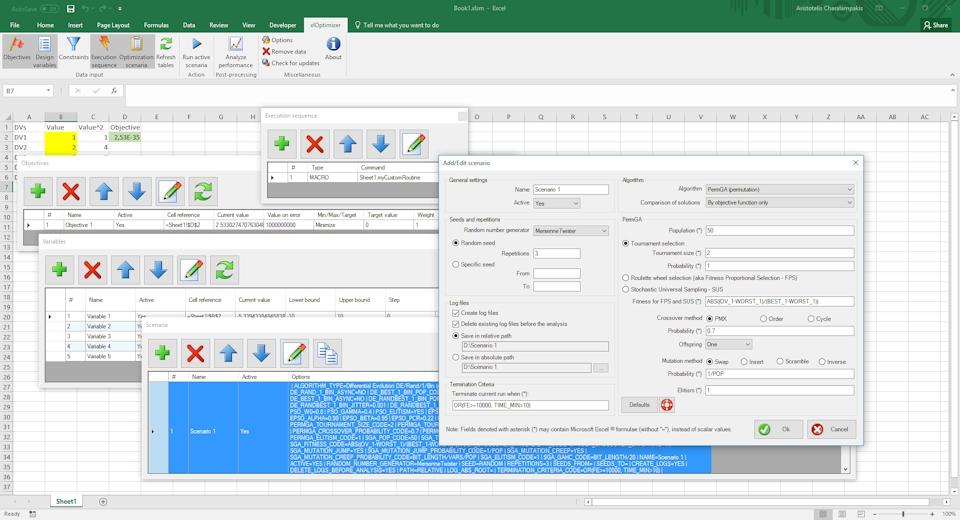960x520 pixels.
Task: Open Analyze performance chart tool
Action: [x=235, y=50]
